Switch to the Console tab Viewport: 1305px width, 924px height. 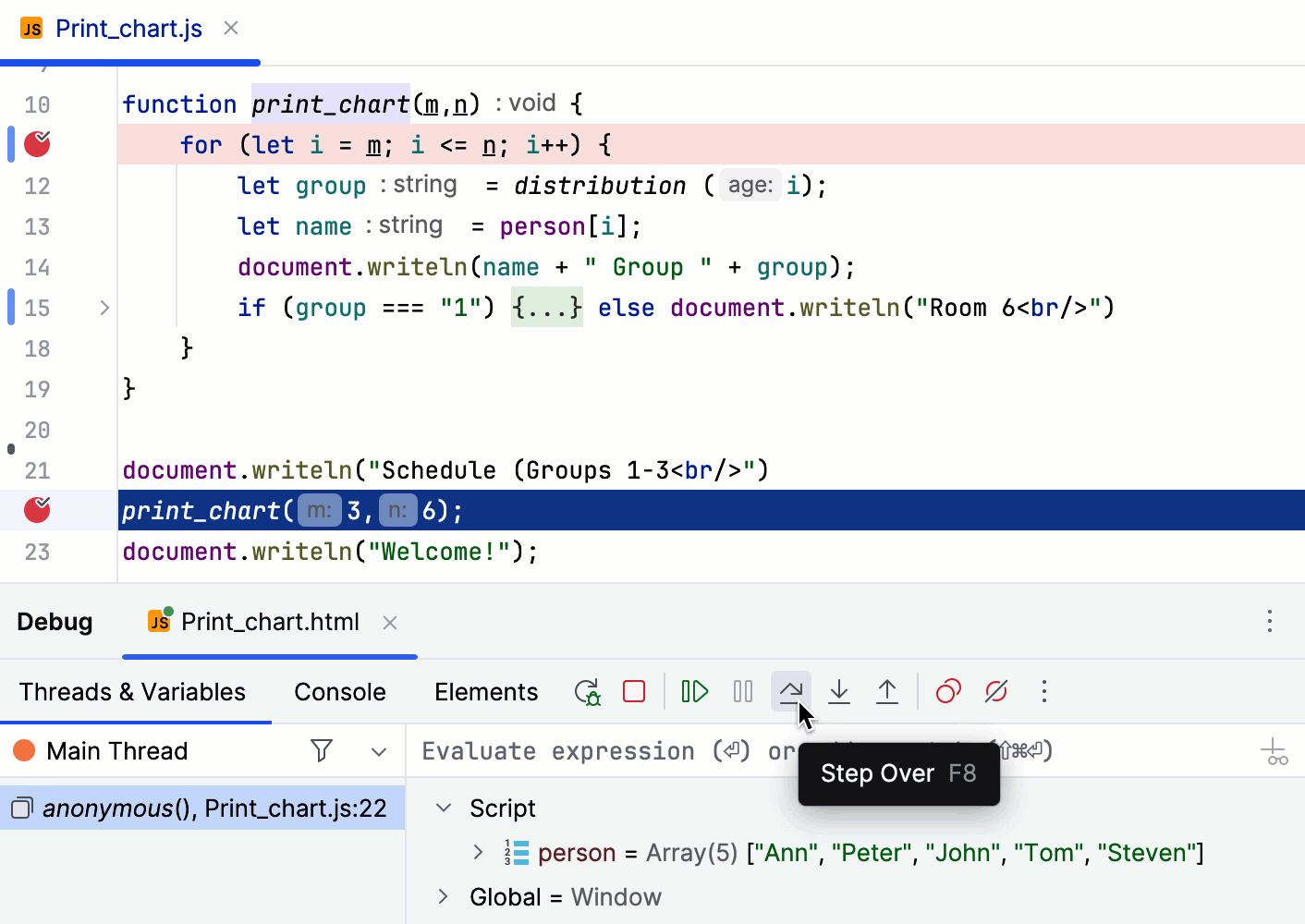pos(339,691)
